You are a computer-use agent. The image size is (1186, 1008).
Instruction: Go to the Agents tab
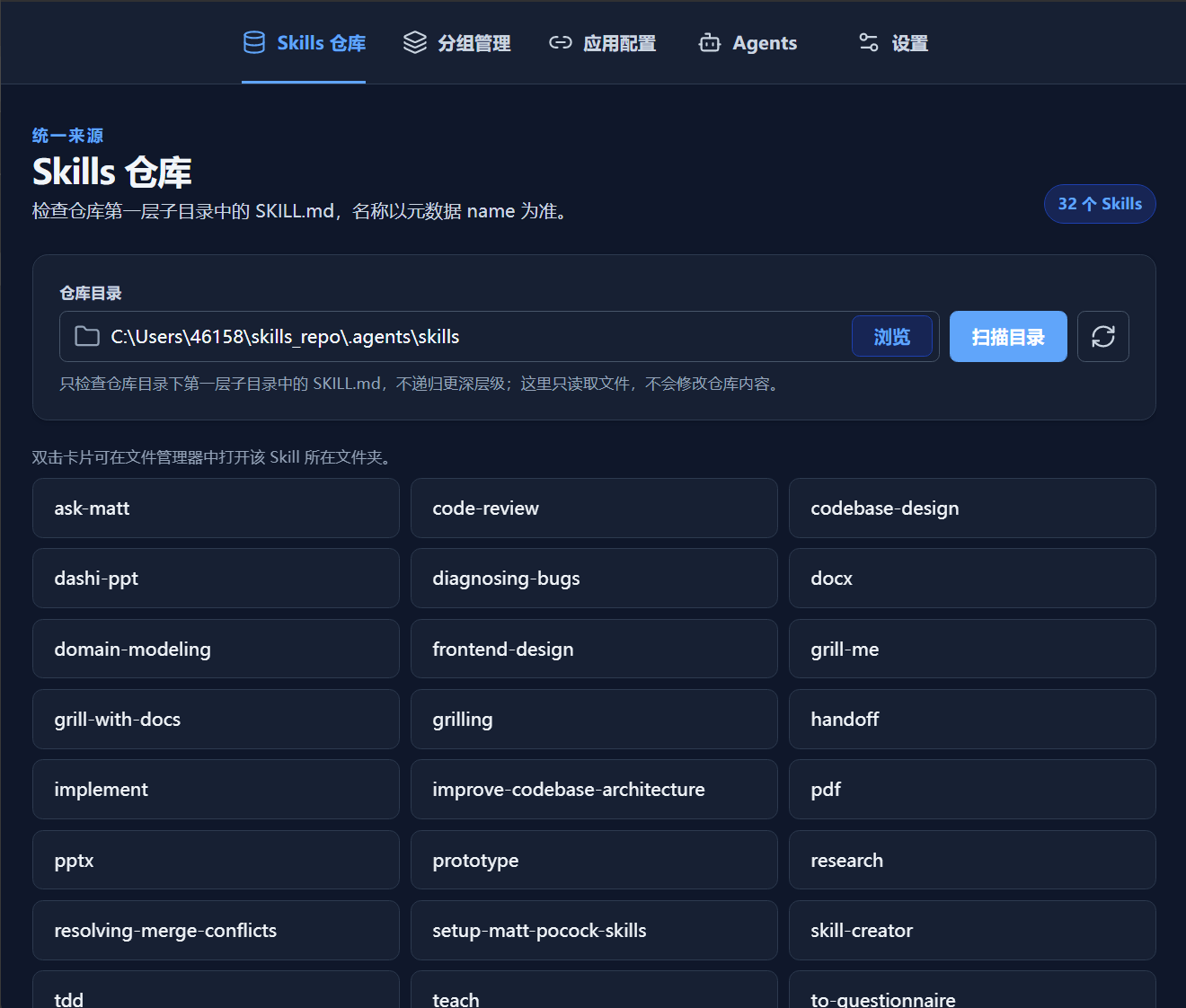click(x=748, y=43)
